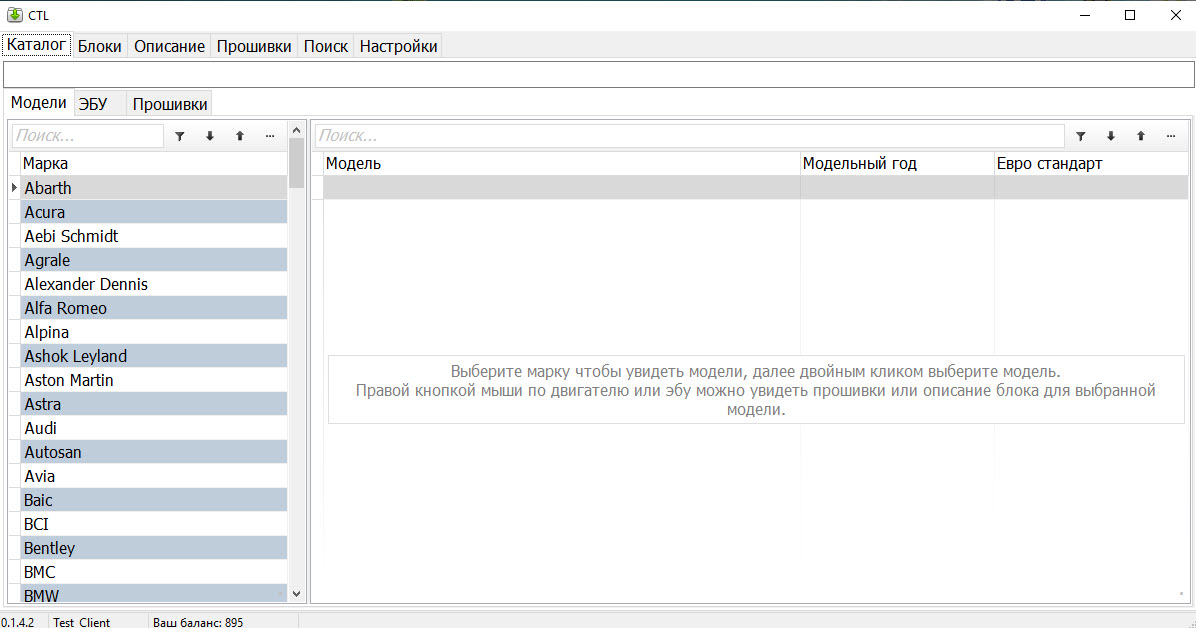Click the CTL app icon in the title bar
The width and height of the screenshot is (1196, 628).
15,15
